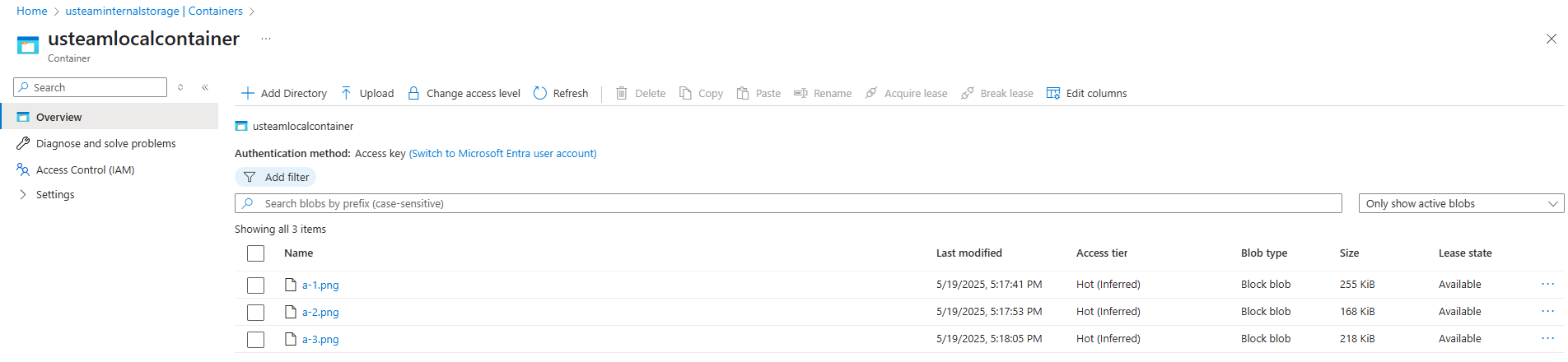Open the a-2.png blob link

tap(320, 312)
